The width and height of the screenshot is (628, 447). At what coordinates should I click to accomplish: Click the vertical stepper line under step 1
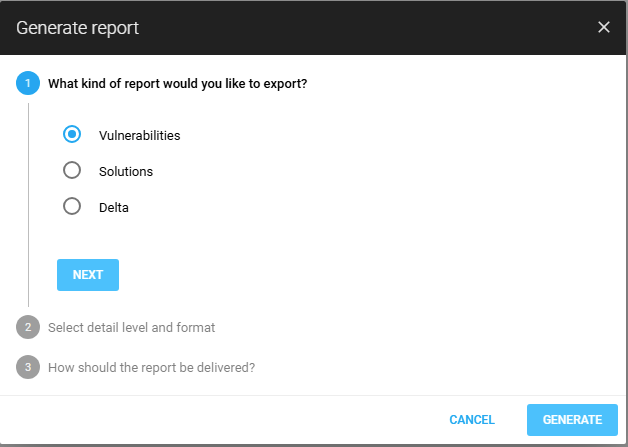28,200
